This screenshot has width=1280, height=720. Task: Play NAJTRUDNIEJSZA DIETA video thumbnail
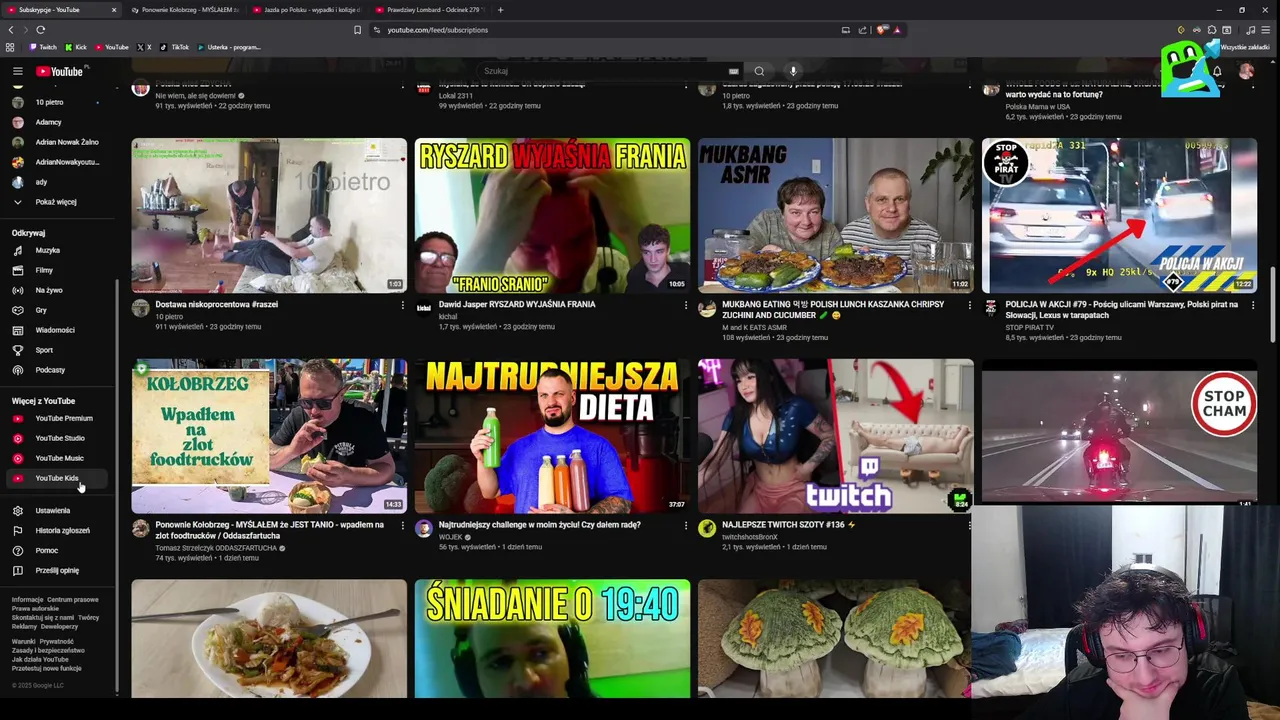click(x=552, y=436)
